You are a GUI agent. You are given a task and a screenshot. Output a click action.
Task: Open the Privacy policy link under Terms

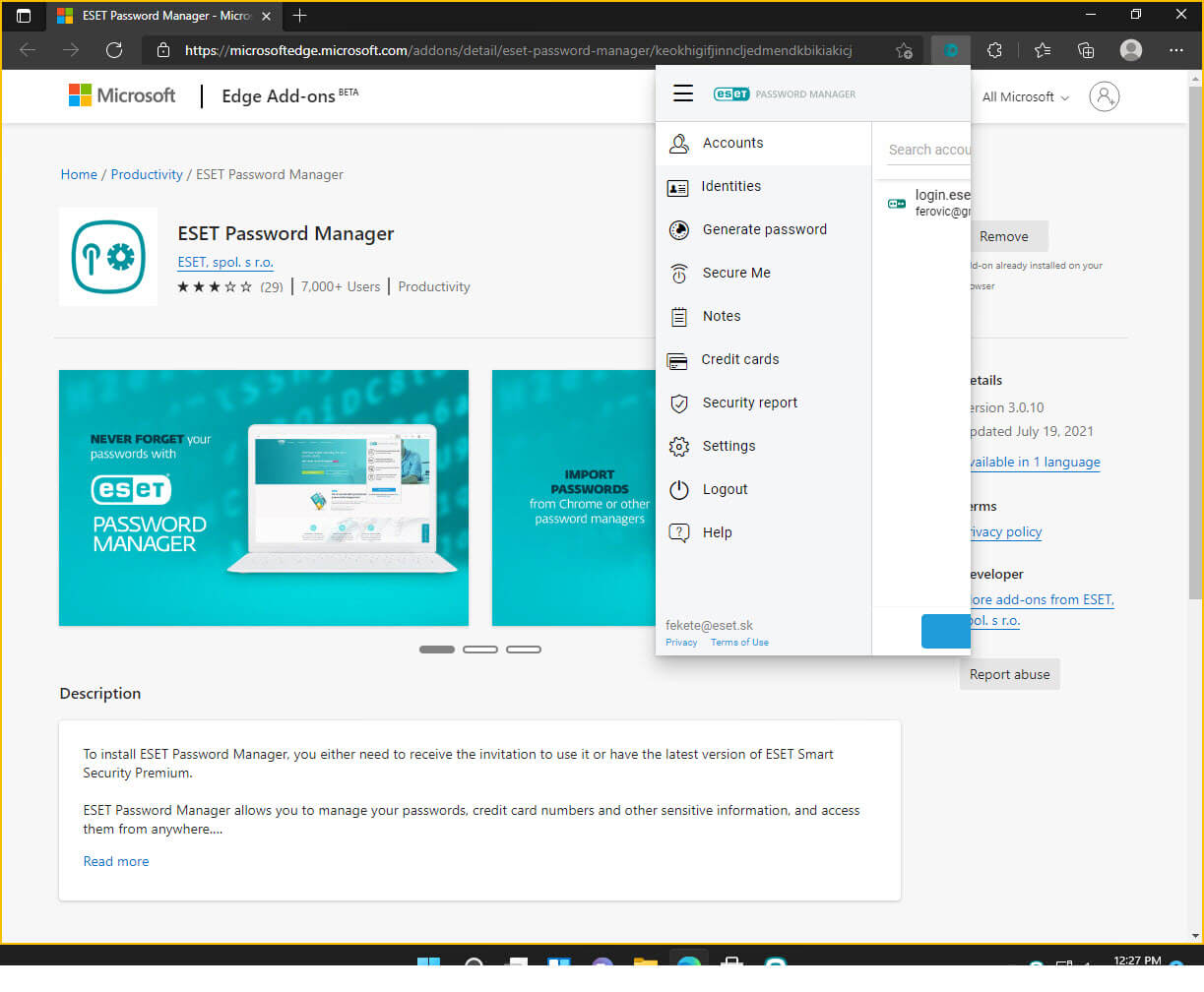click(1006, 532)
